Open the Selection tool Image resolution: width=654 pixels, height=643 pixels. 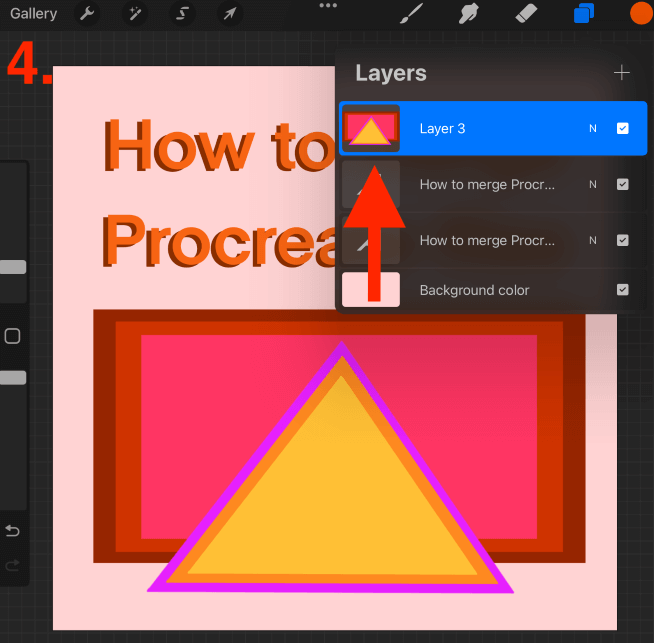182,14
